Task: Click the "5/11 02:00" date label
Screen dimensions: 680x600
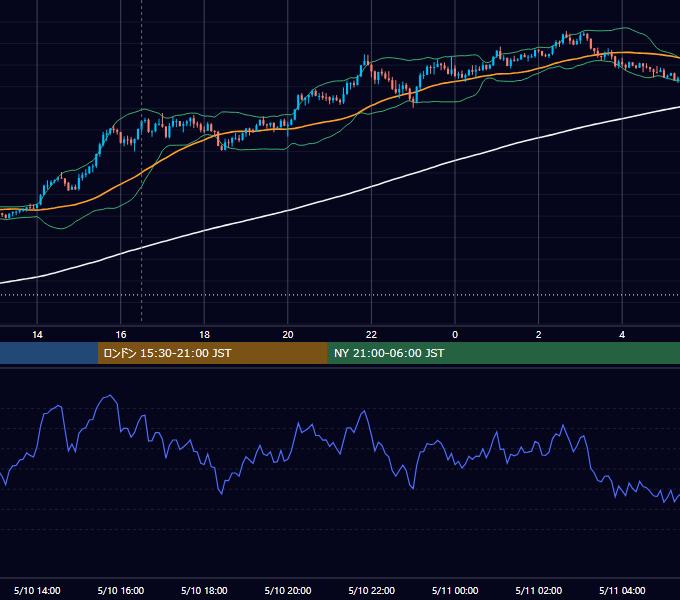Action: click(x=539, y=590)
